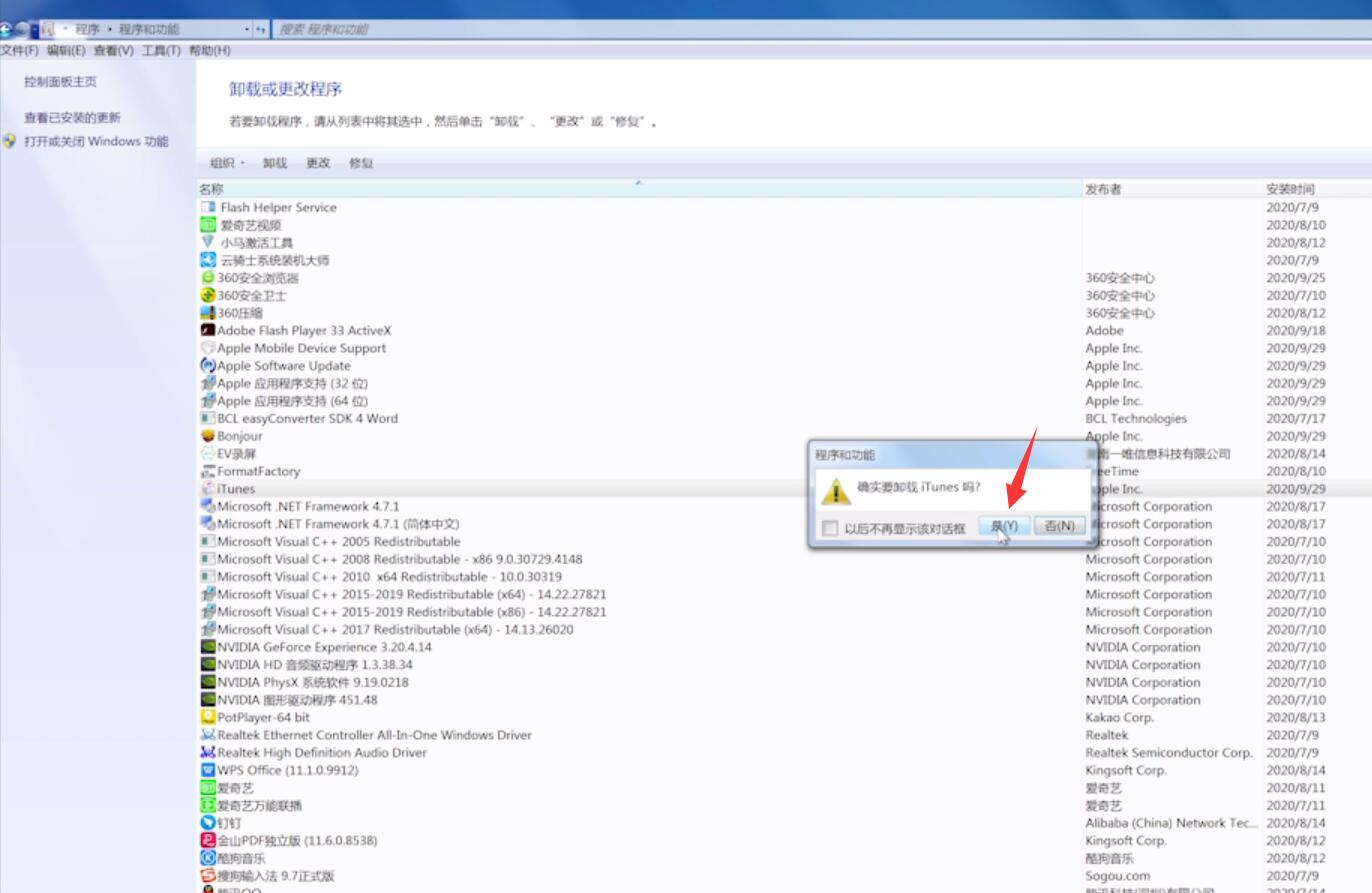Click the 360安全卫士 icon
The height and width of the screenshot is (893, 1372).
pyautogui.click(x=208, y=295)
